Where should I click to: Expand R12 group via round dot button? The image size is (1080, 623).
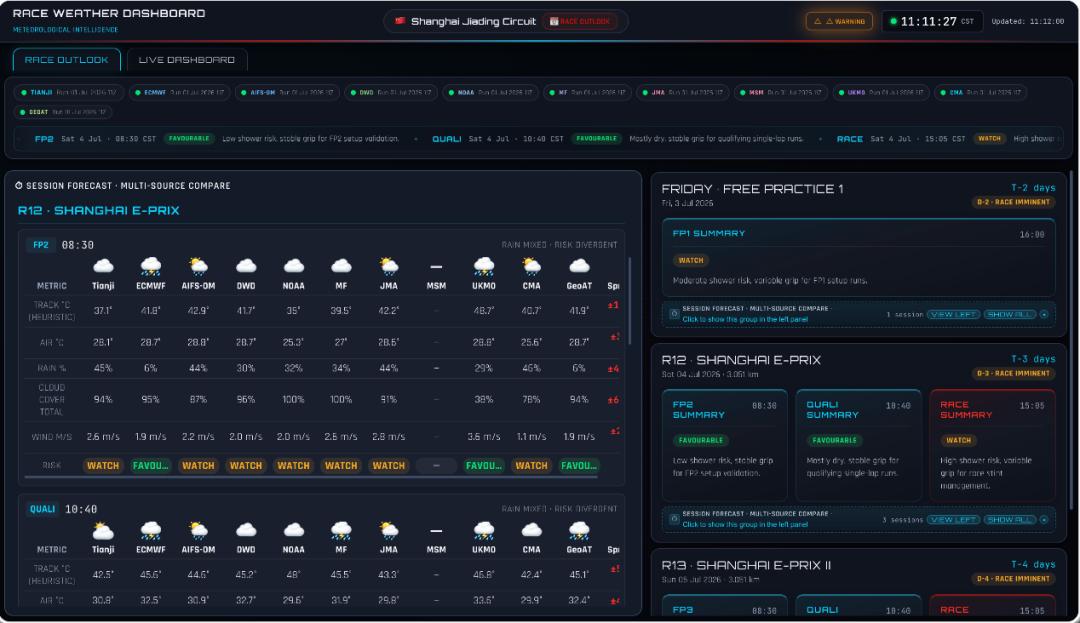1044,519
